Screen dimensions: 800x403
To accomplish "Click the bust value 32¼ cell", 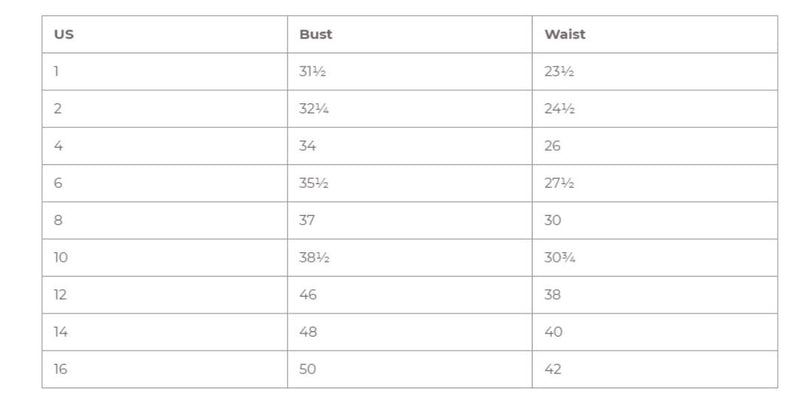I will (x=410, y=109).
